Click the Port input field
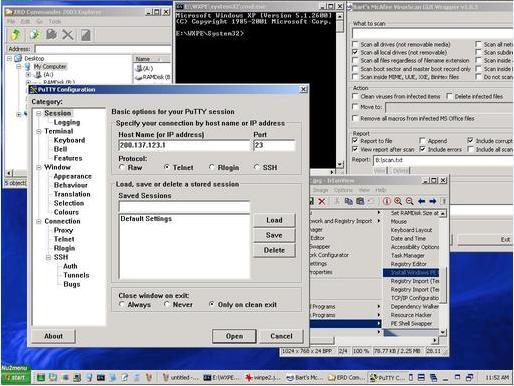 274,145
